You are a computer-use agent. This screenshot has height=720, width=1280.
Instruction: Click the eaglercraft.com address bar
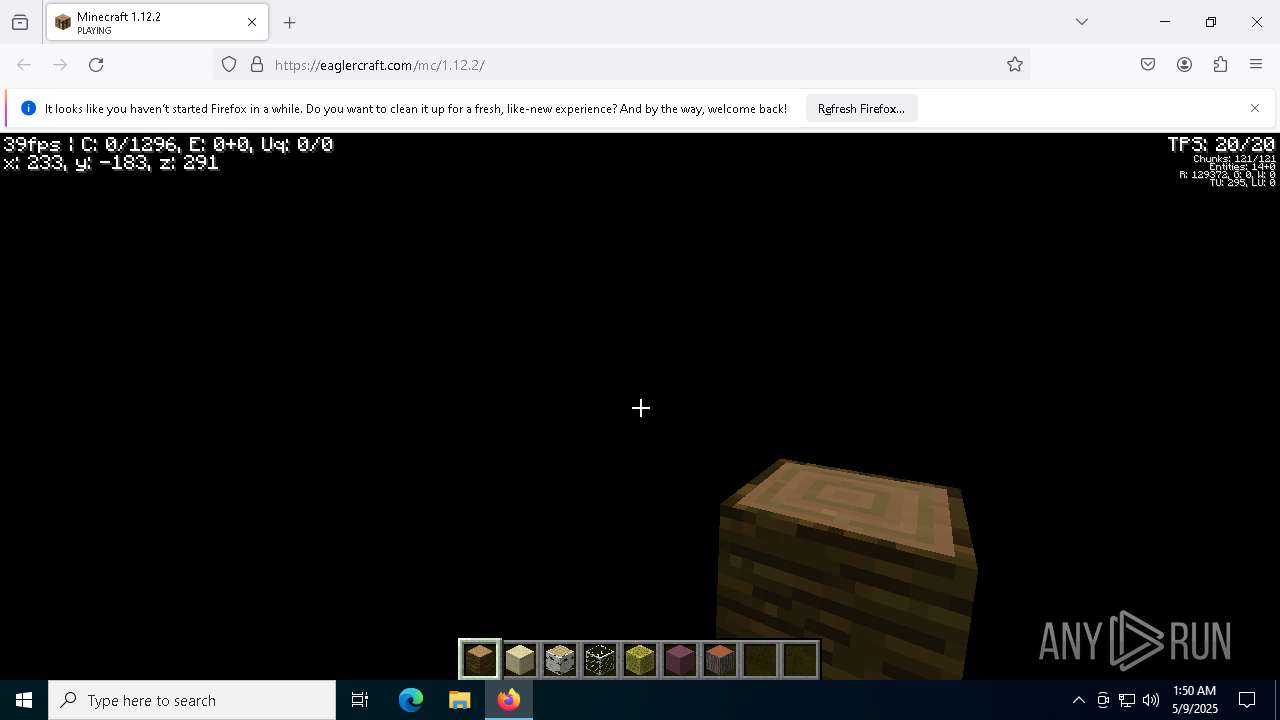[620, 65]
